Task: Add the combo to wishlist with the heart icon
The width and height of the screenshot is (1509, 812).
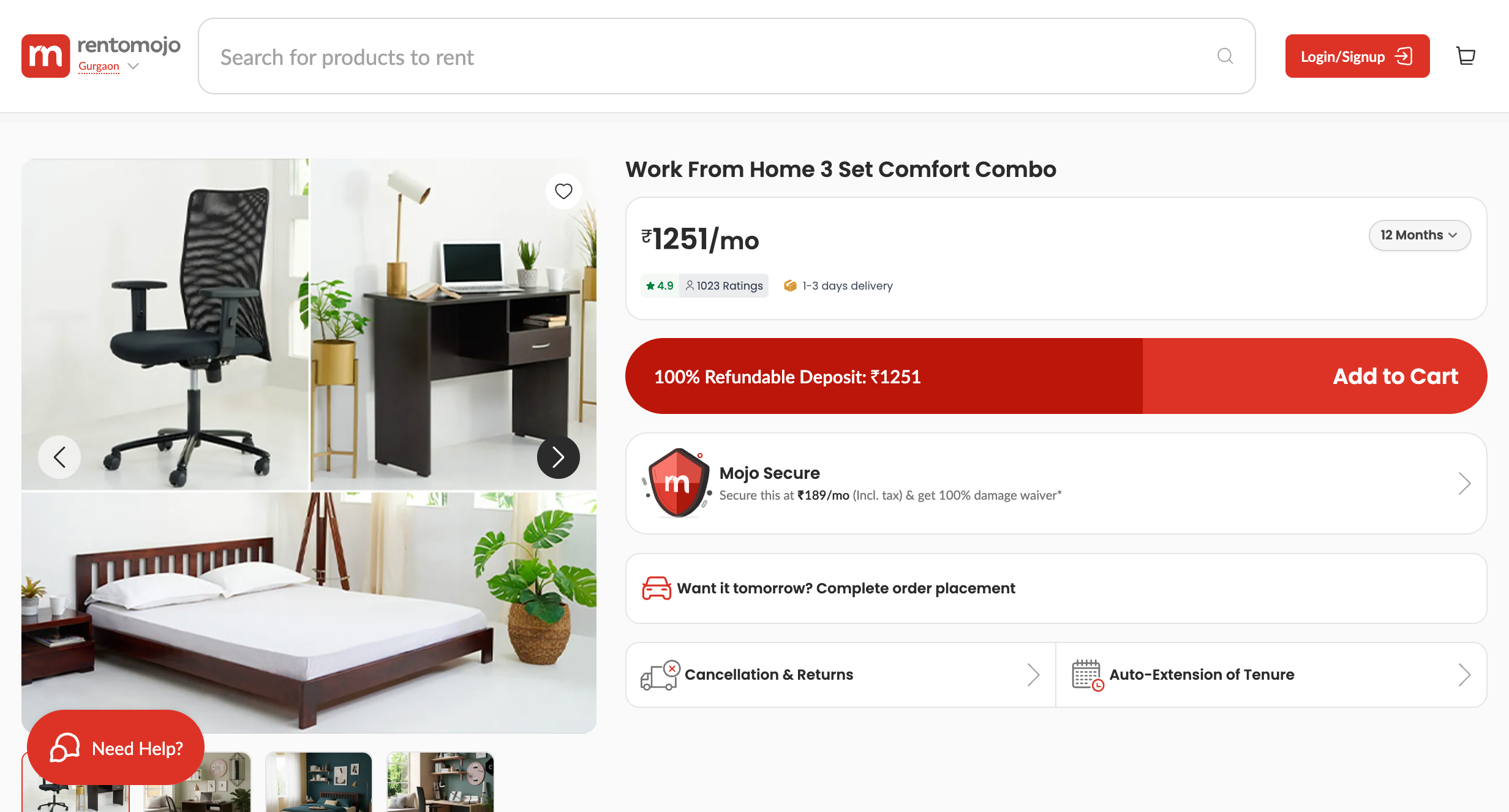Action: point(563,191)
